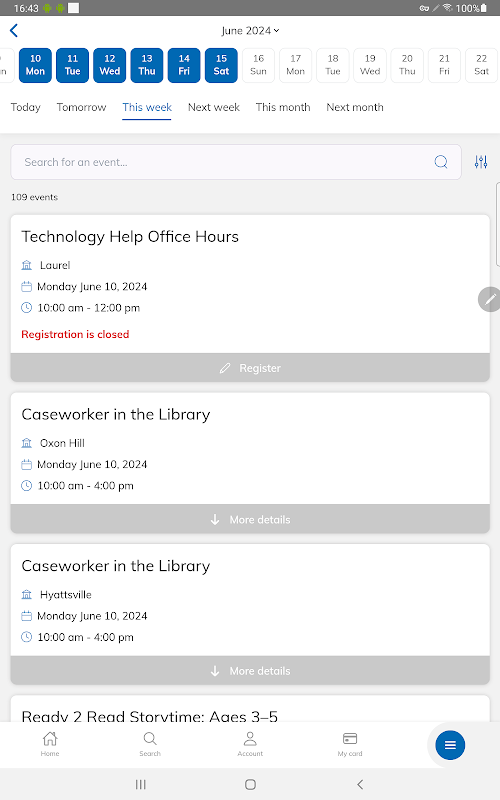Open My card in bottom navigation
The height and width of the screenshot is (800, 500).
click(350, 744)
